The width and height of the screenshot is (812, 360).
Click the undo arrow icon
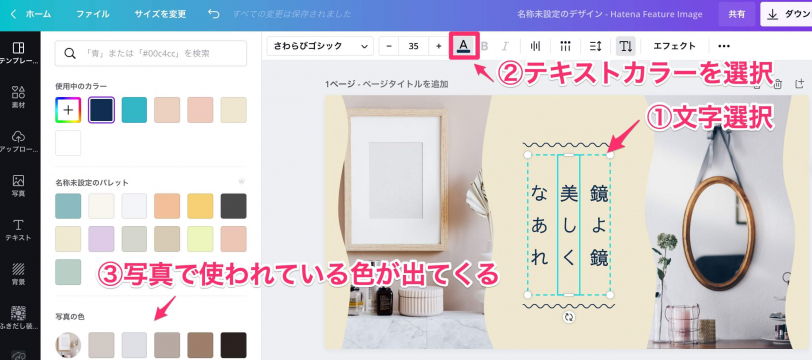pos(213,14)
